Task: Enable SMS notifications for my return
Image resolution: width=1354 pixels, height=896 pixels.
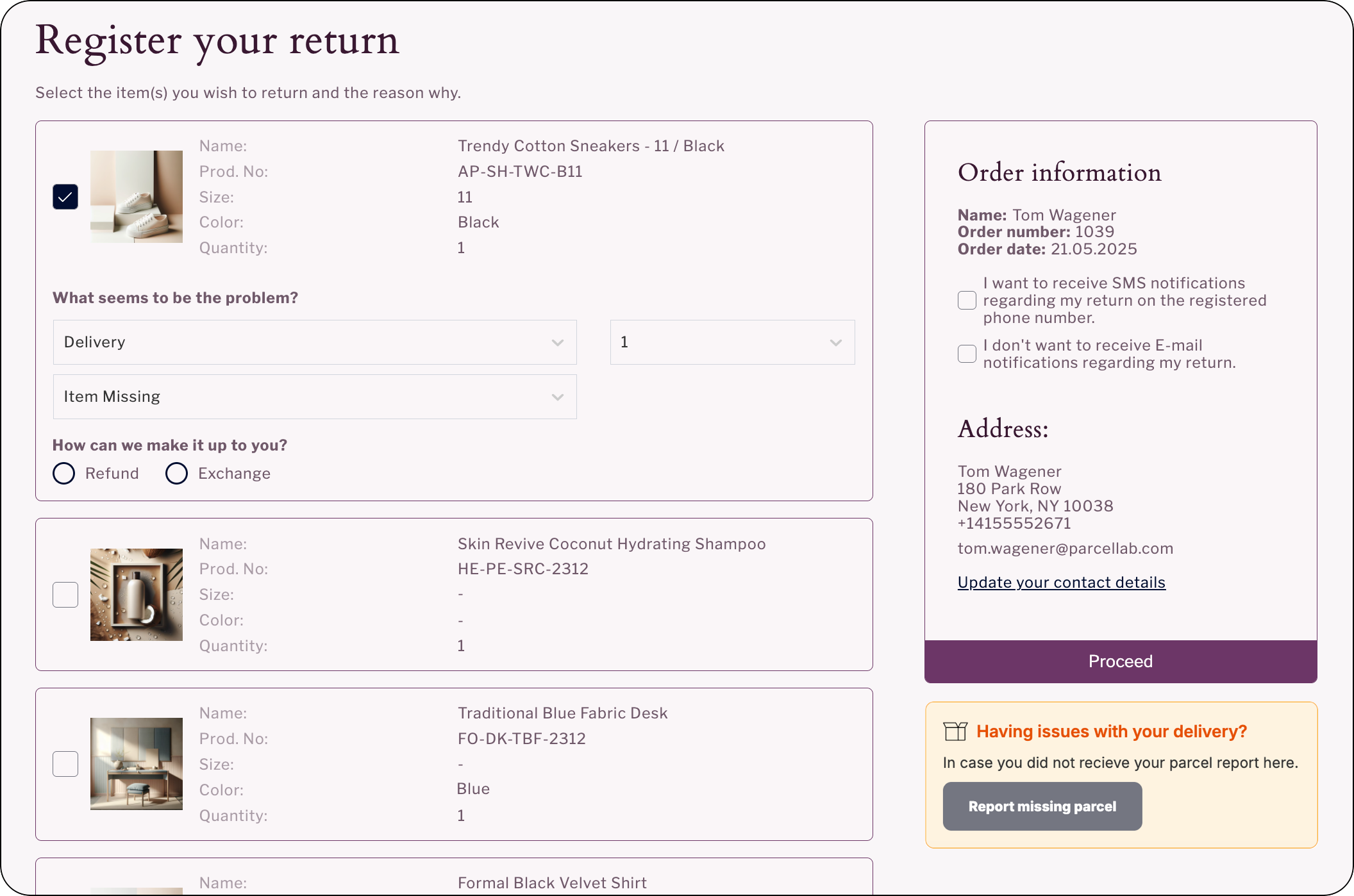Action: (x=967, y=301)
